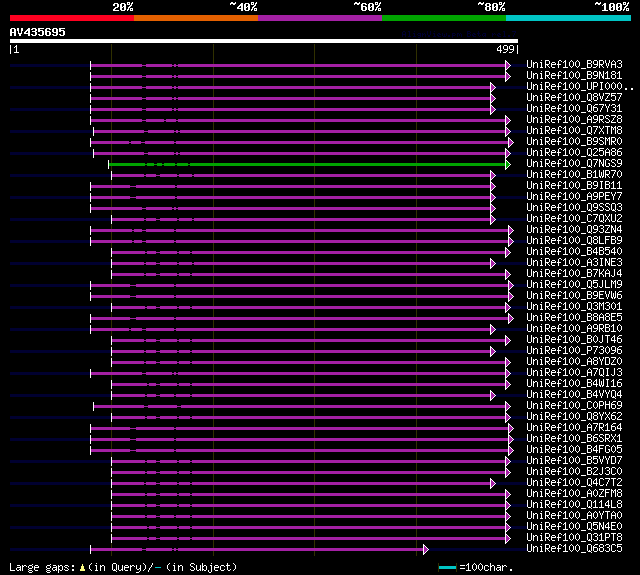Click the purple ~60% legend segment
Screen dimensions: 640x575
tap(320, 18)
